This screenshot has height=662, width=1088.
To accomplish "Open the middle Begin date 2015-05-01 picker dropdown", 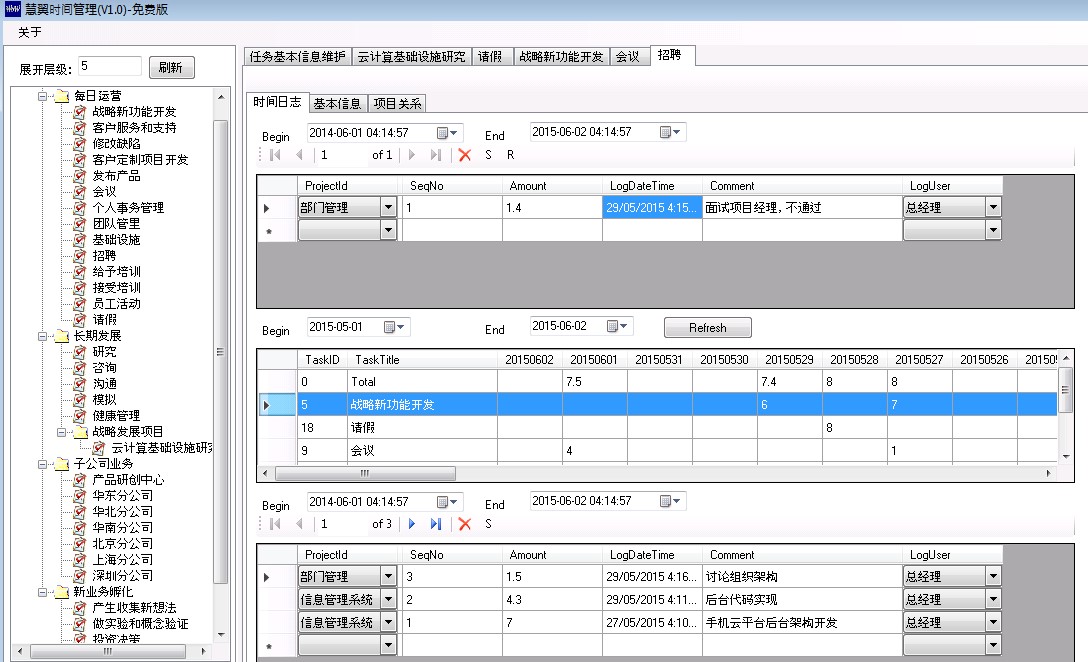I will pyautogui.click(x=396, y=327).
